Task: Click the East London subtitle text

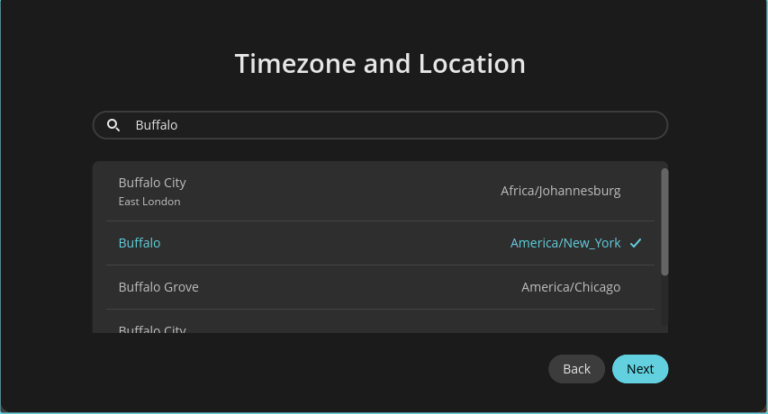Action: [149, 201]
